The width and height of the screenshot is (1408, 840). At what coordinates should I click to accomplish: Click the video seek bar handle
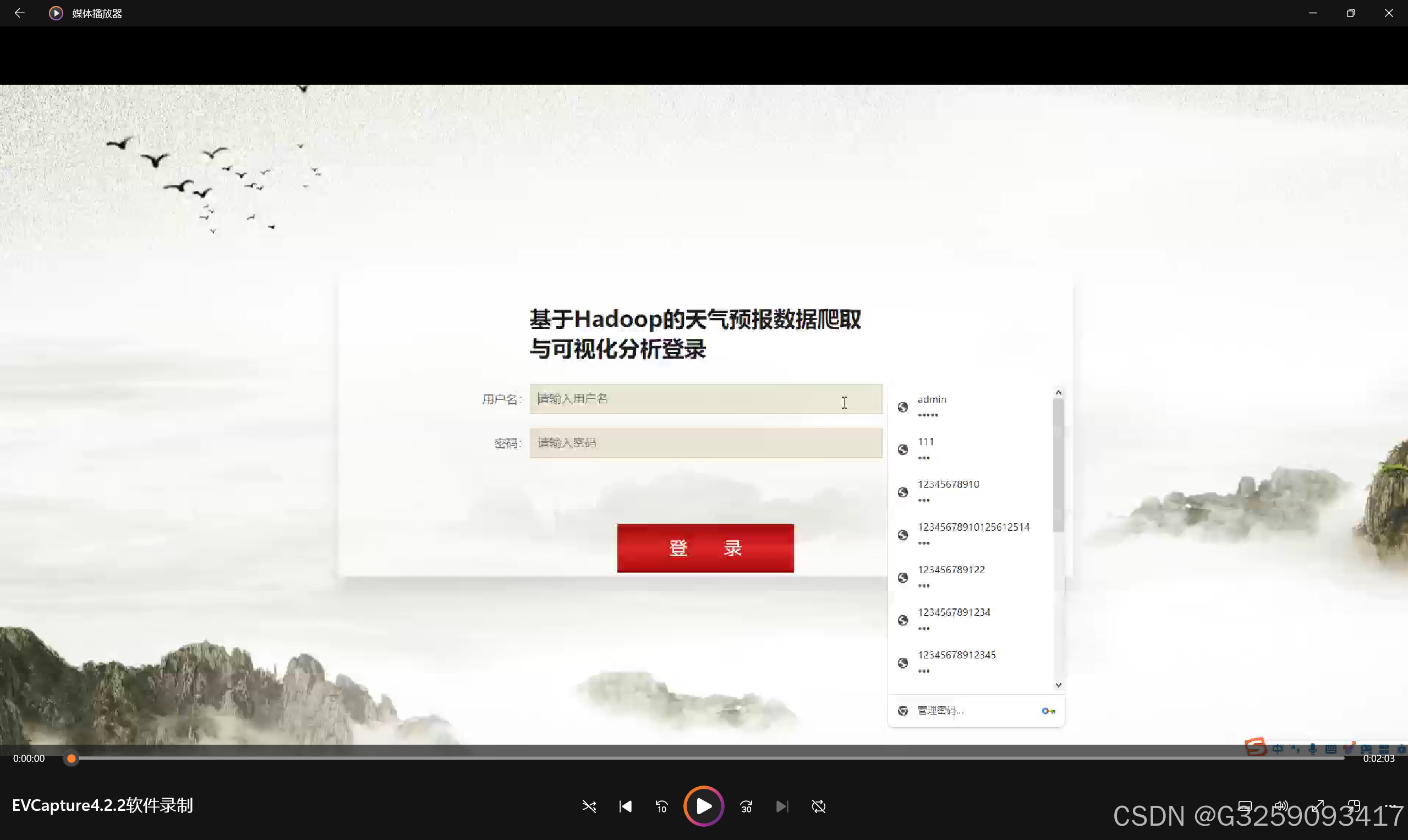[x=72, y=759]
